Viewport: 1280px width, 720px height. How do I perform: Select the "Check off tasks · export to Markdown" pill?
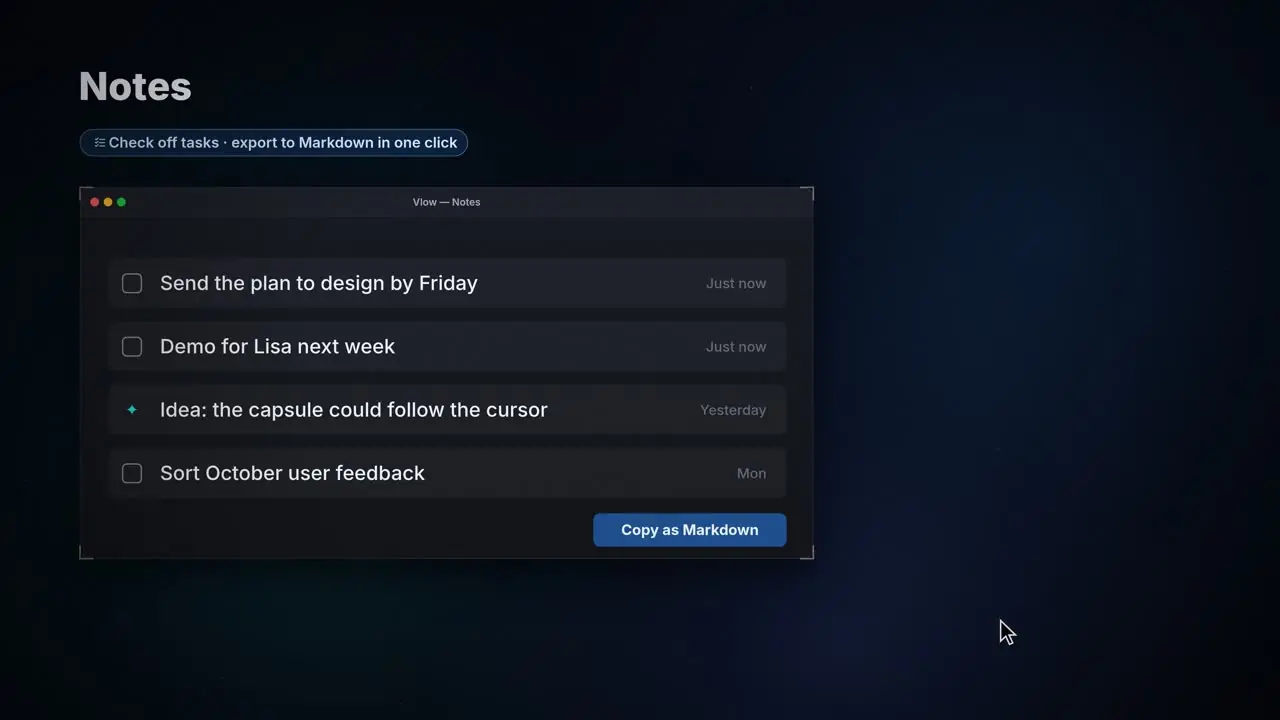274,143
